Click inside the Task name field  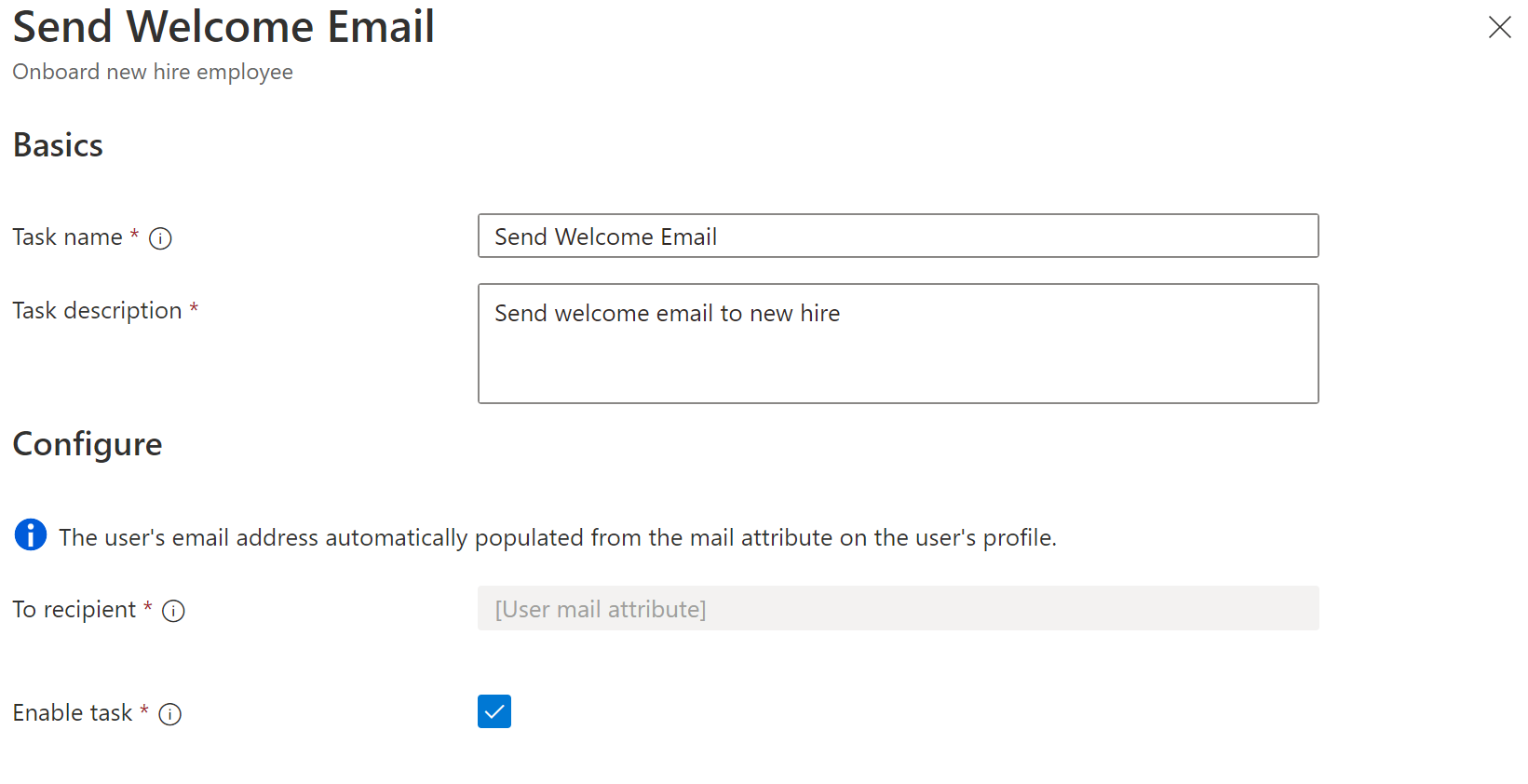(897, 236)
